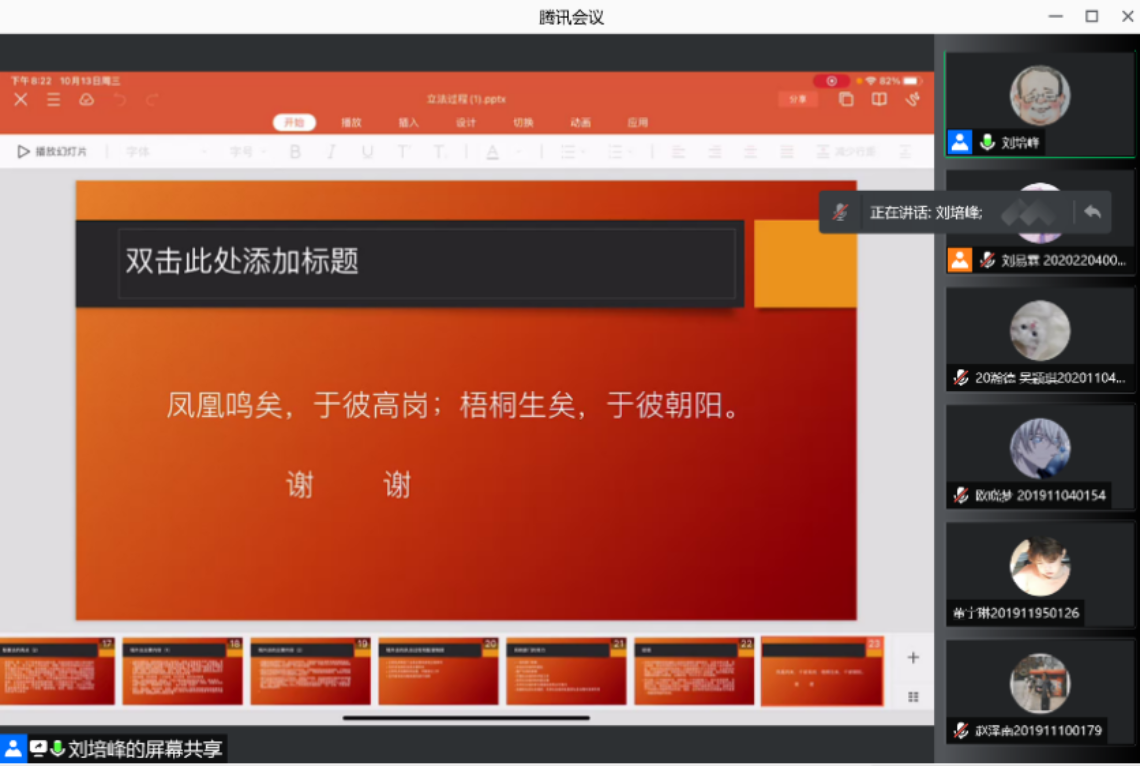The height and width of the screenshot is (767, 1140).
Task: Switch to the 设计 tab
Action: [x=466, y=123]
